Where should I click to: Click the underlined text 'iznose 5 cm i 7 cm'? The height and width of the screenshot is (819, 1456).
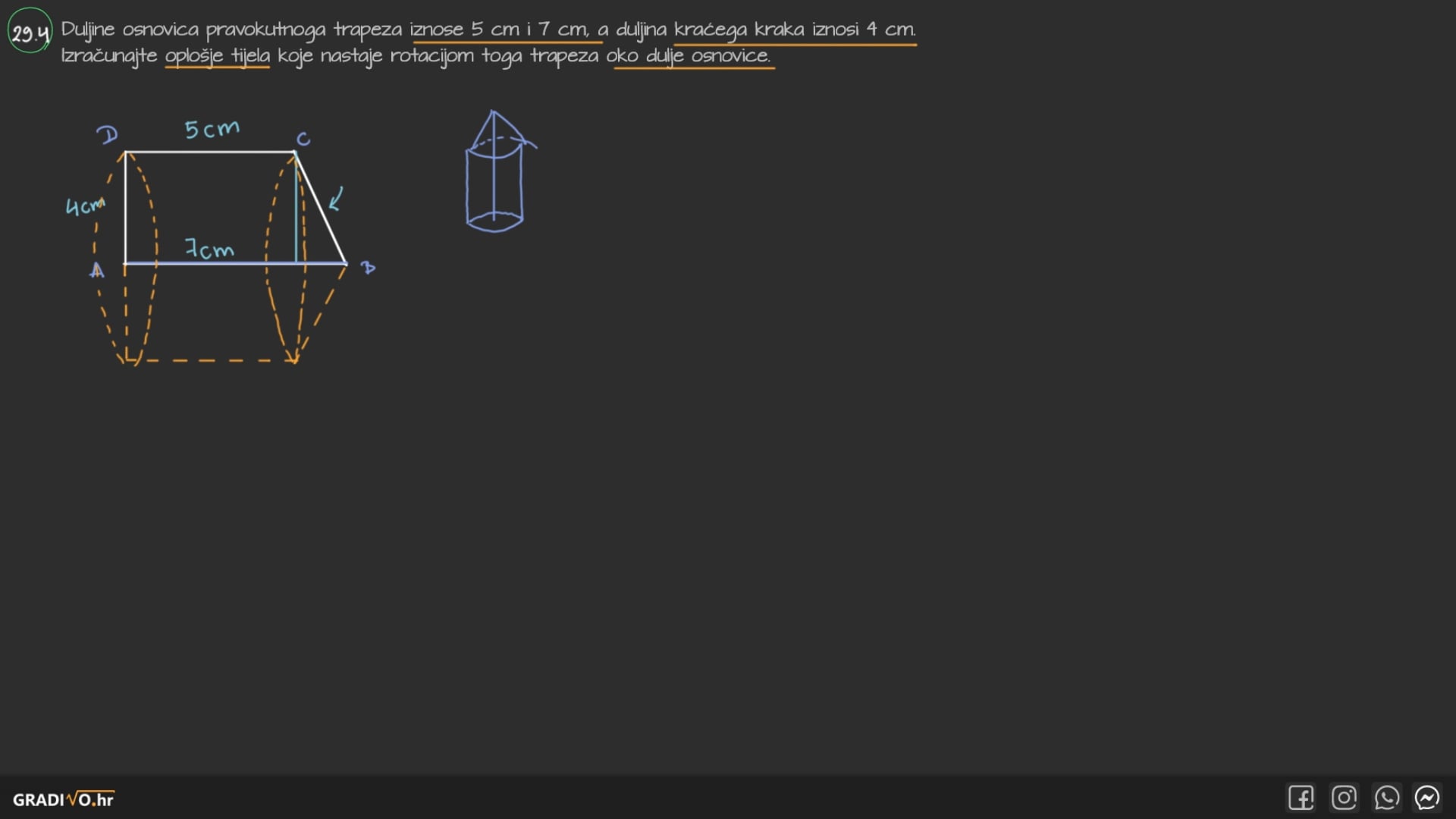pos(499,30)
